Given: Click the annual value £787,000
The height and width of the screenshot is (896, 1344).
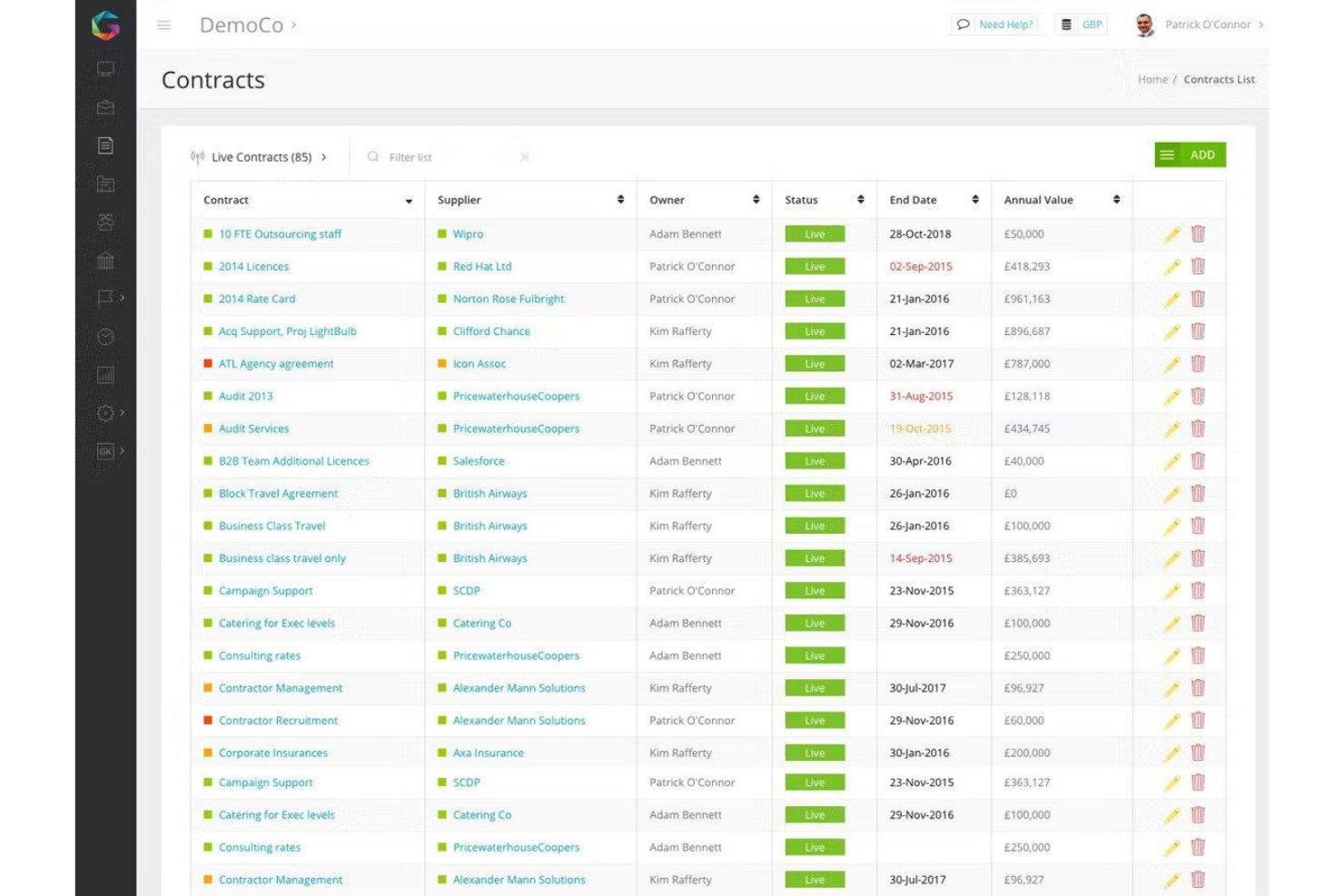Looking at the screenshot, I should coord(1026,364).
